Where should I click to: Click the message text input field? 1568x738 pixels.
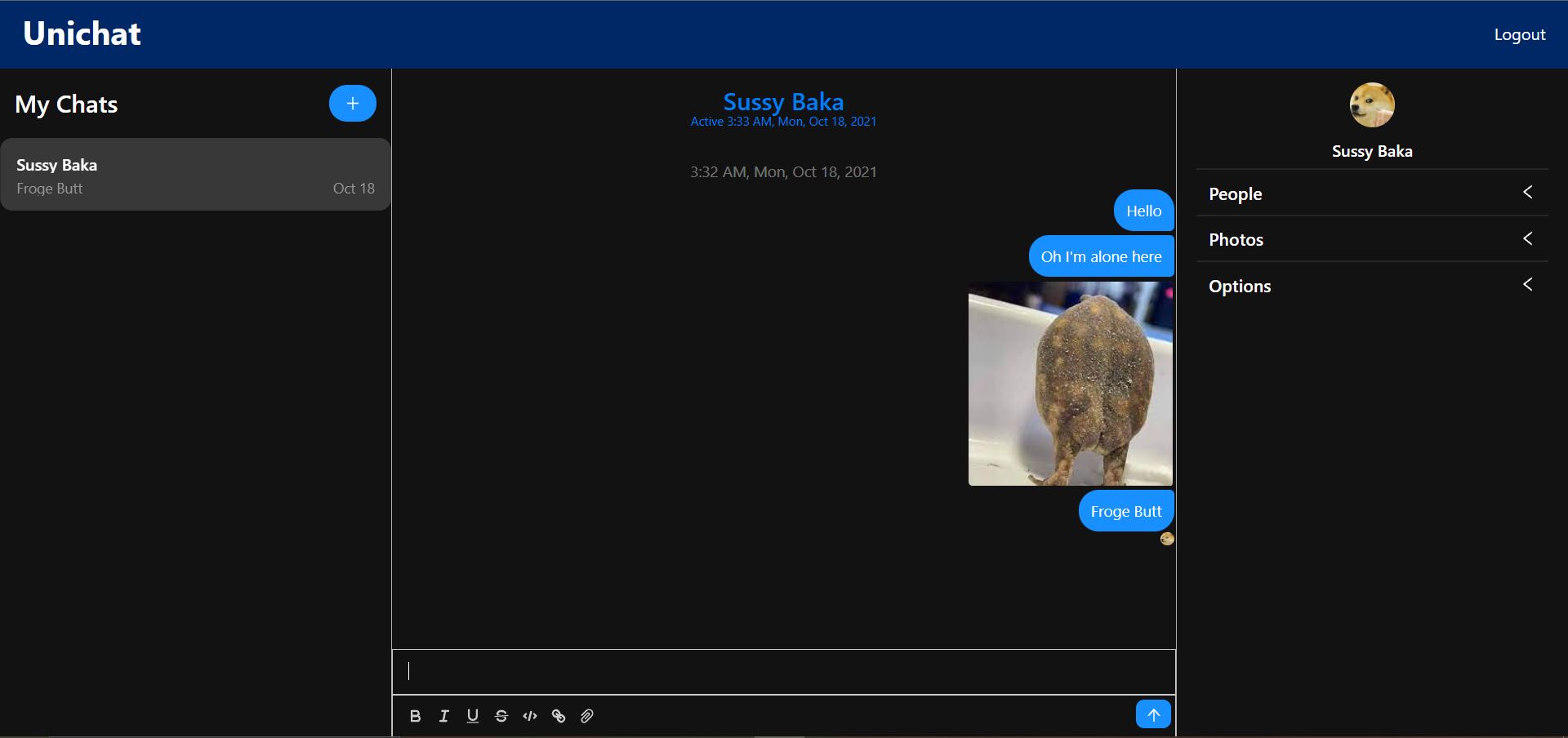click(x=783, y=671)
